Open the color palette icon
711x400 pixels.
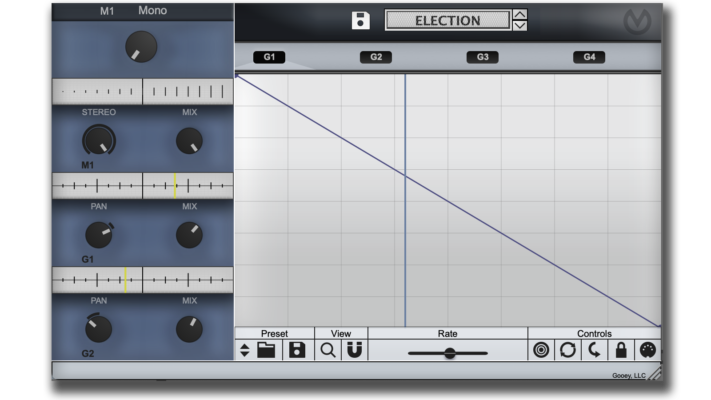click(x=648, y=350)
